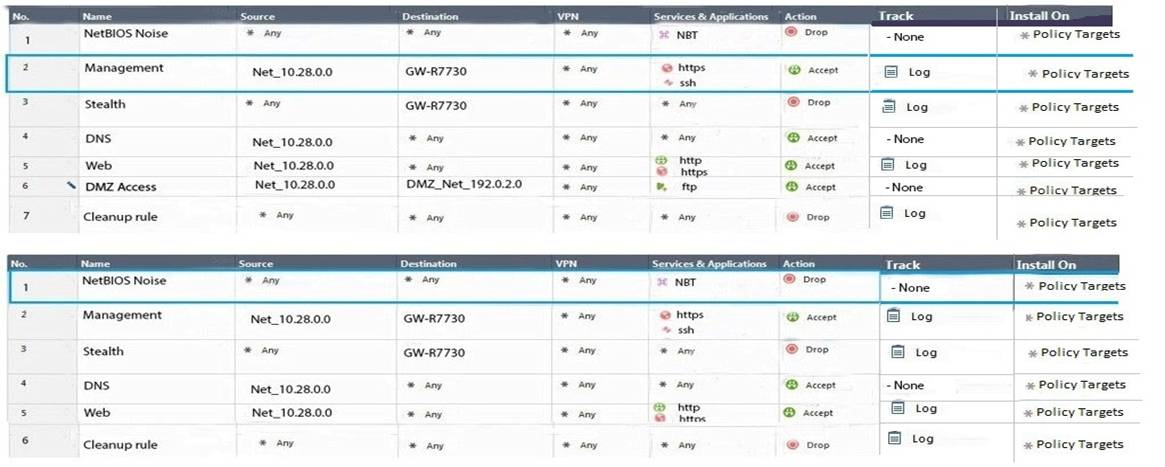The image size is (1165, 467).
Task: Click the Net_10.28.0.0 source in lower Web rule
Action: [x=292, y=413]
